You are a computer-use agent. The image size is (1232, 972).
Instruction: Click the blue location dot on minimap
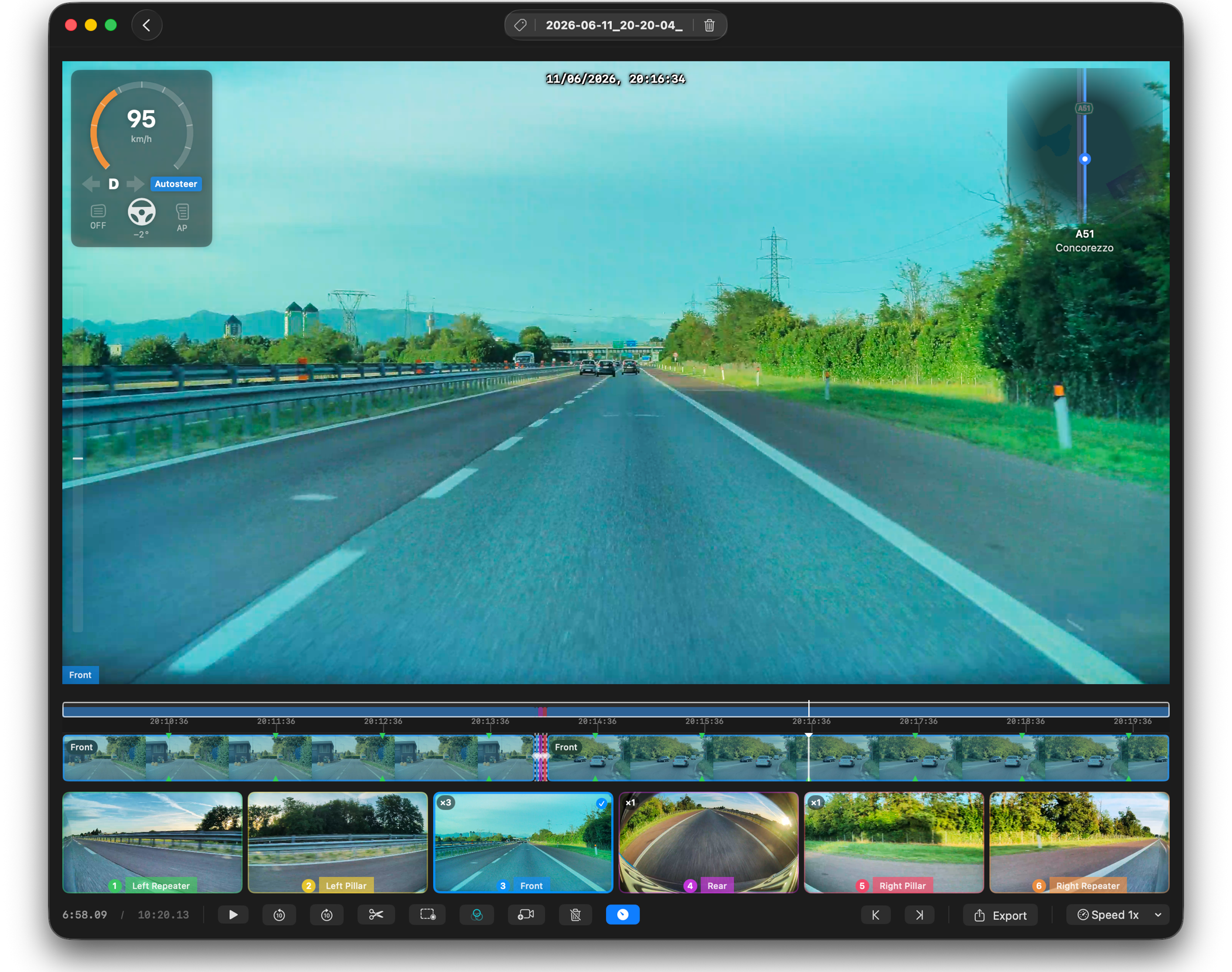[x=1085, y=159]
